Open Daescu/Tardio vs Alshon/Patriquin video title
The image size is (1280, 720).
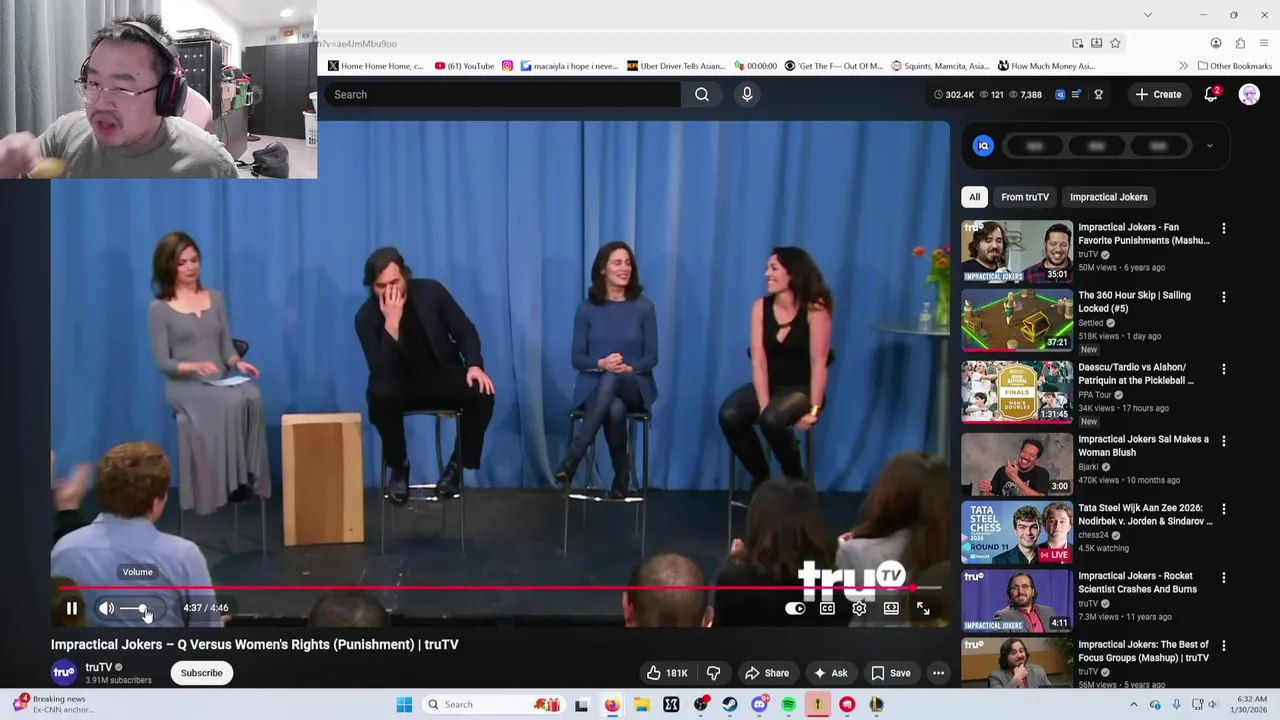click(x=1136, y=373)
